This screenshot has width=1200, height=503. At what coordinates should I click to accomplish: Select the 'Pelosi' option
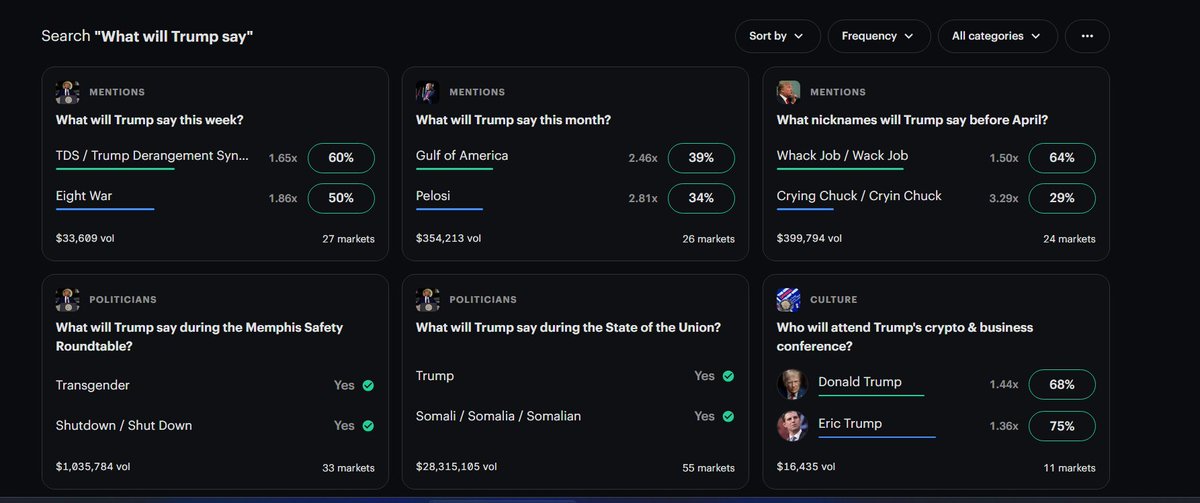coord(433,196)
